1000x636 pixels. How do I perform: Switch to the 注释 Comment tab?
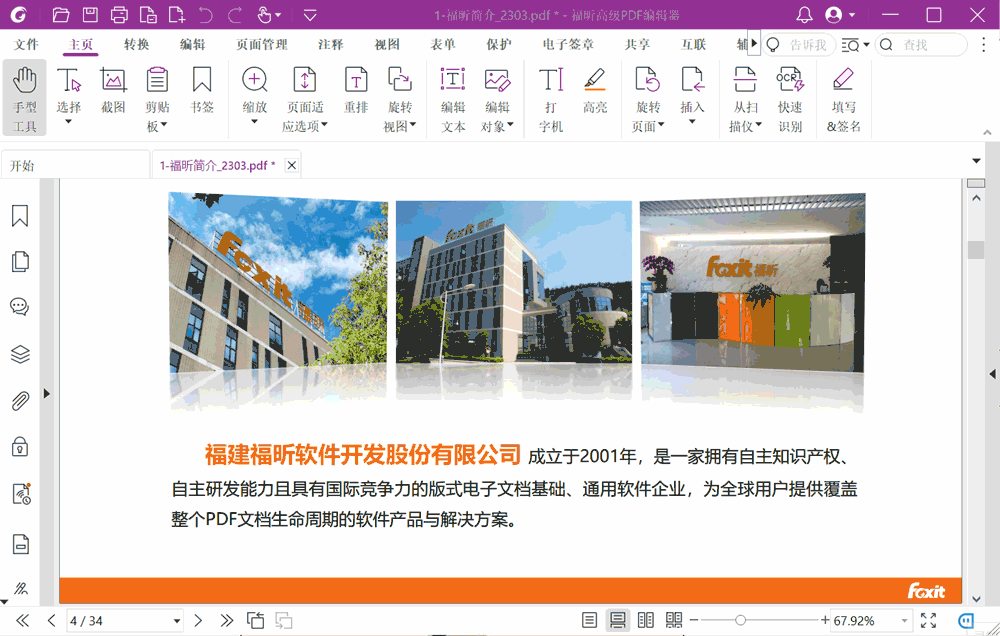[x=330, y=45]
